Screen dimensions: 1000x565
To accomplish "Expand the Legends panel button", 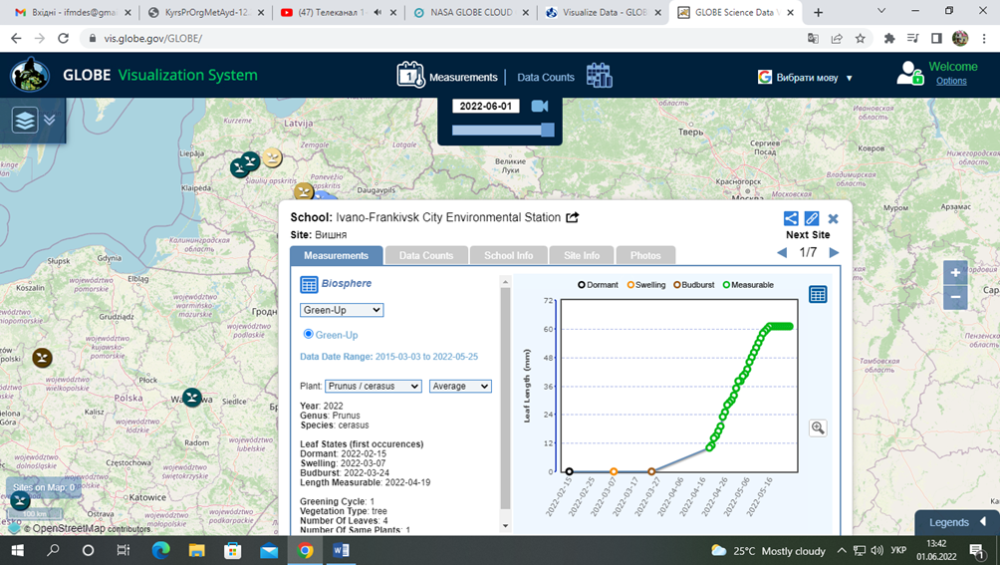I will (x=956, y=522).
